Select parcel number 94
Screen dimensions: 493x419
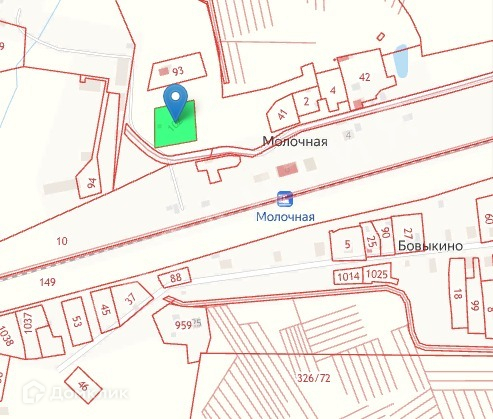(x=91, y=183)
